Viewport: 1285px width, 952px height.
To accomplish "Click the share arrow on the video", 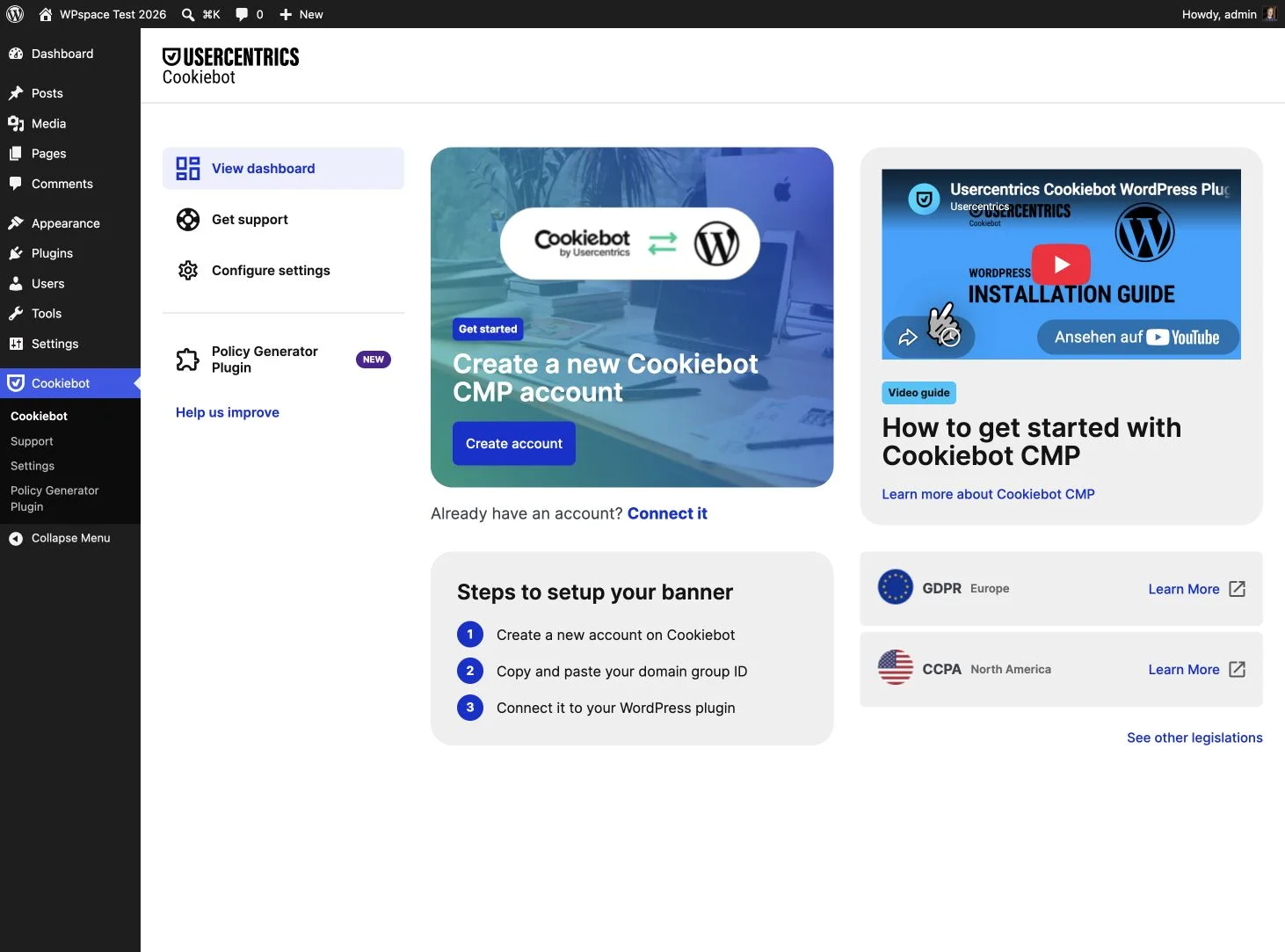I will (908, 338).
